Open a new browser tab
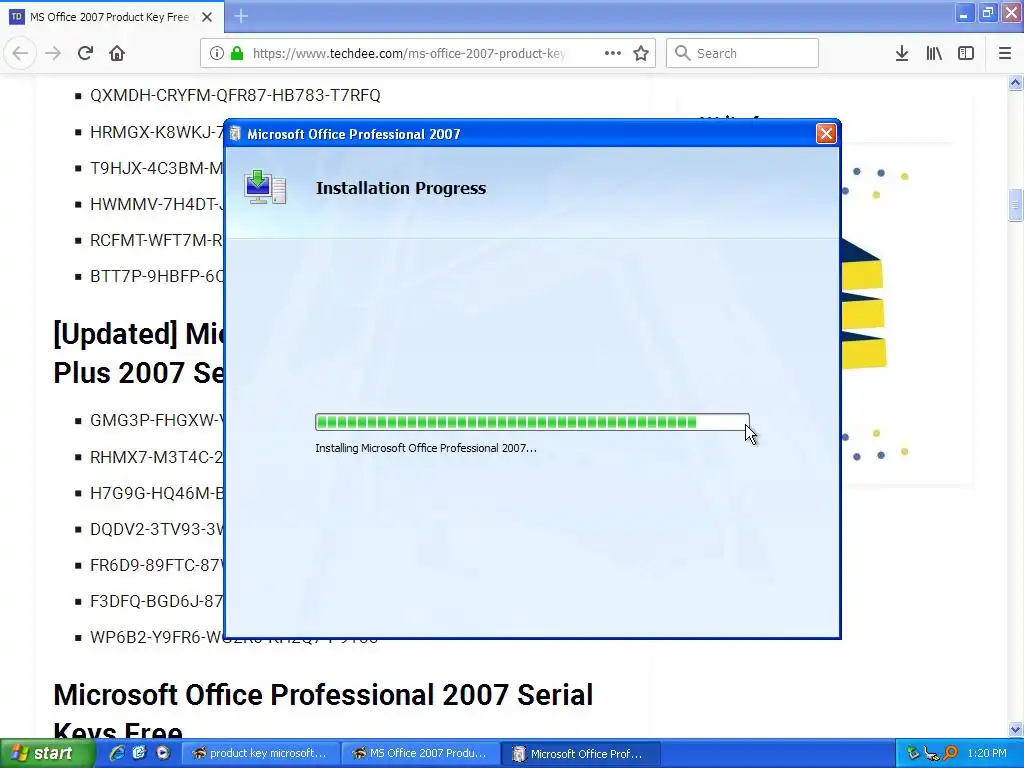Image resolution: width=1024 pixels, height=768 pixels. pos(241,16)
